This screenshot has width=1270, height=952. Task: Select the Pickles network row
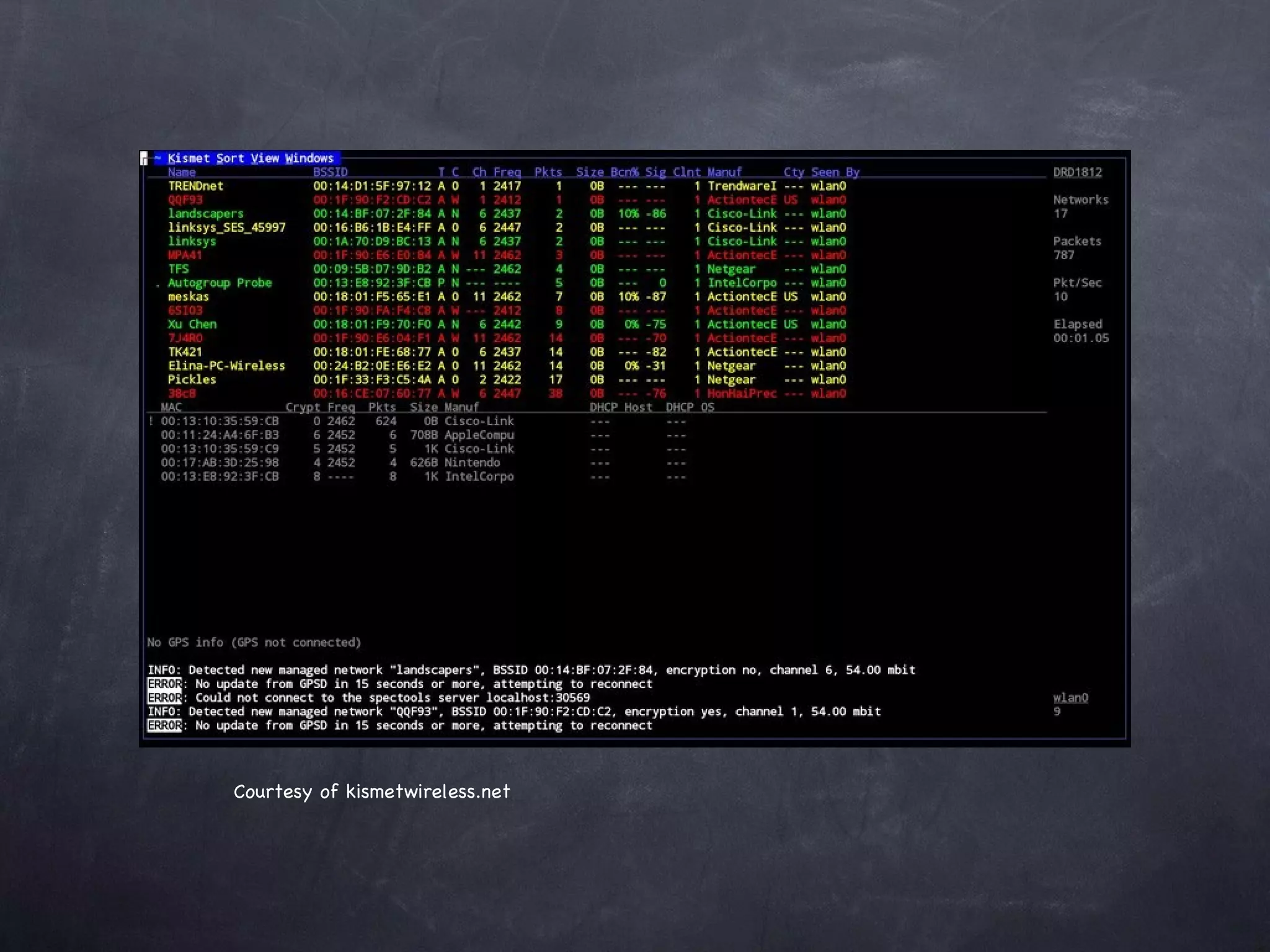pyautogui.click(x=192, y=379)
